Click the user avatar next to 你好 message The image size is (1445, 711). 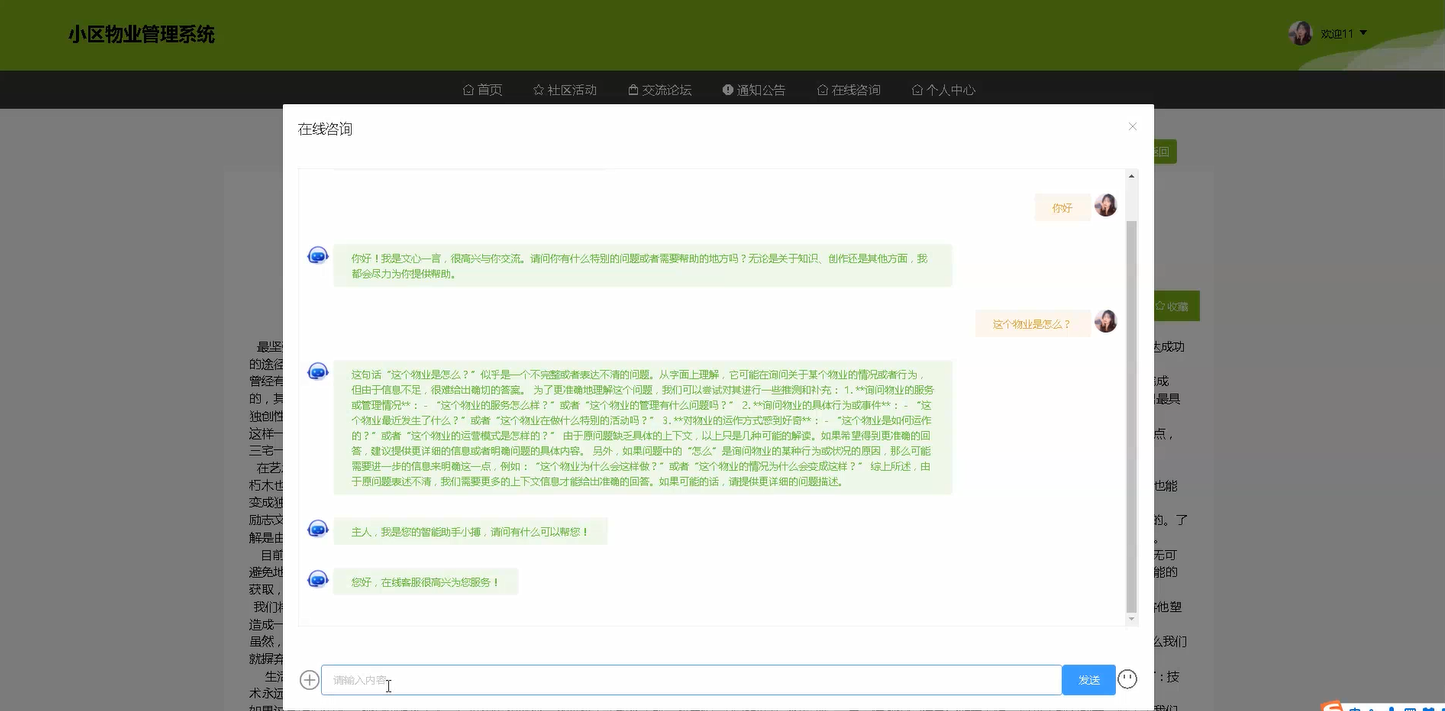coord(1105,204)
